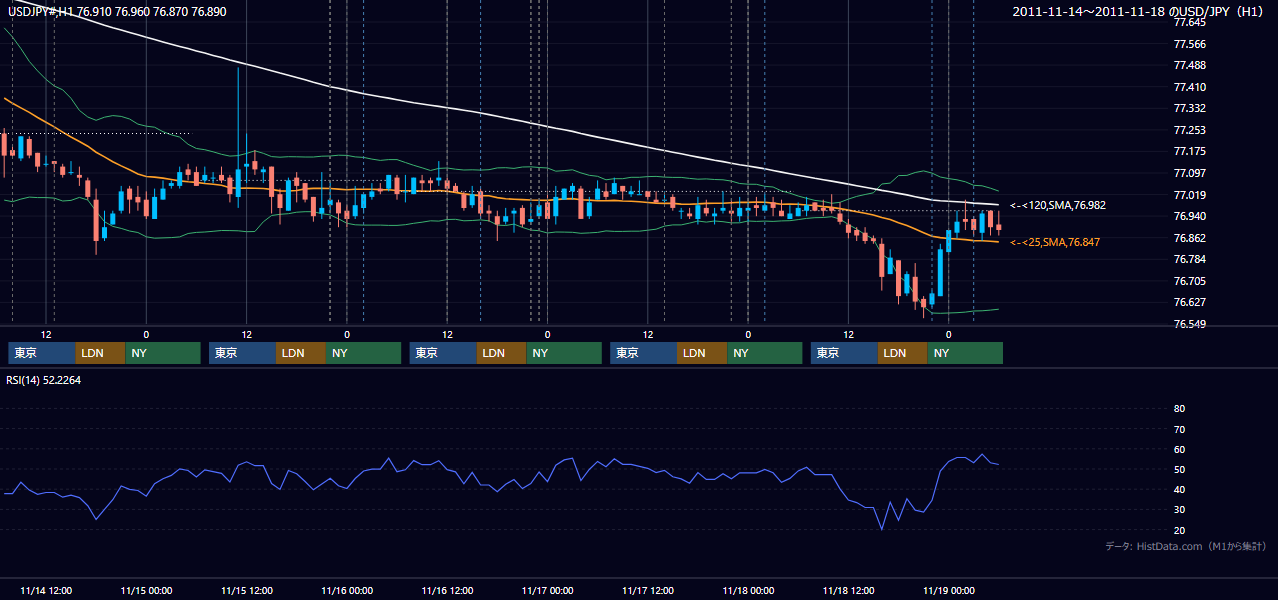Click the 76.784 price axis value
Image resolution: width=1278 pixels, height=600 pixels.
1189,259
